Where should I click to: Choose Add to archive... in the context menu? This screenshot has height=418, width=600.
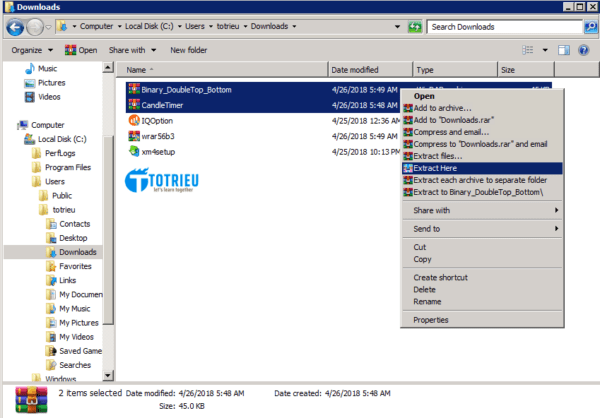click(x=482, y=108)
